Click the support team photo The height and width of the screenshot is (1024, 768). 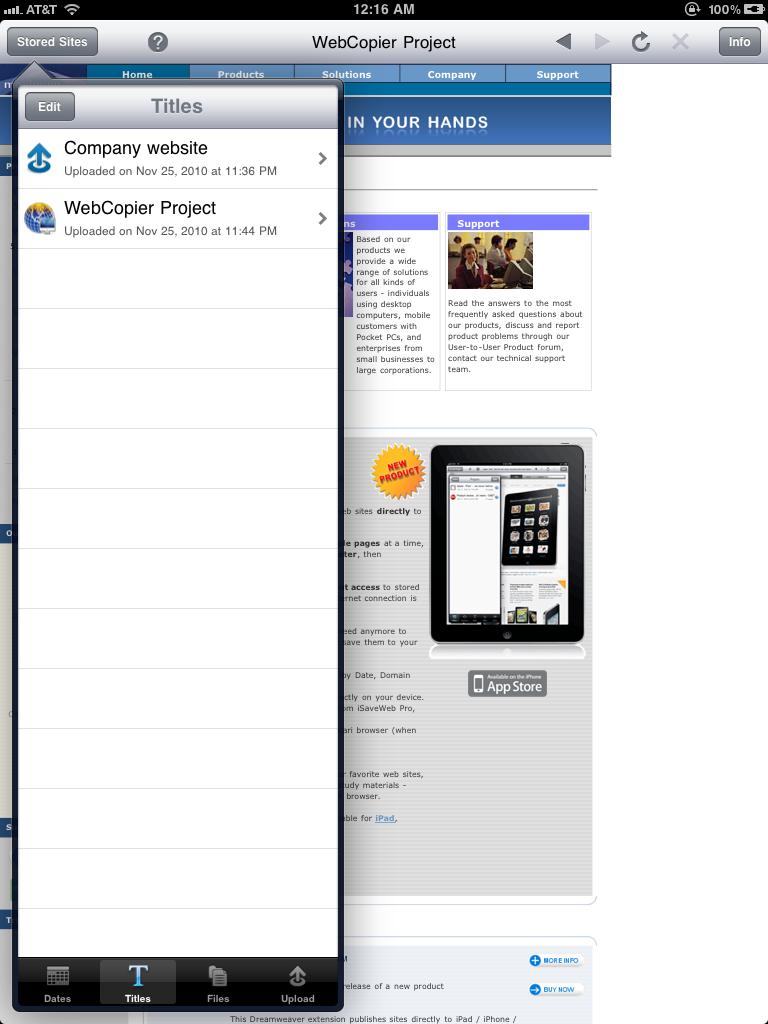click(490, 261)
